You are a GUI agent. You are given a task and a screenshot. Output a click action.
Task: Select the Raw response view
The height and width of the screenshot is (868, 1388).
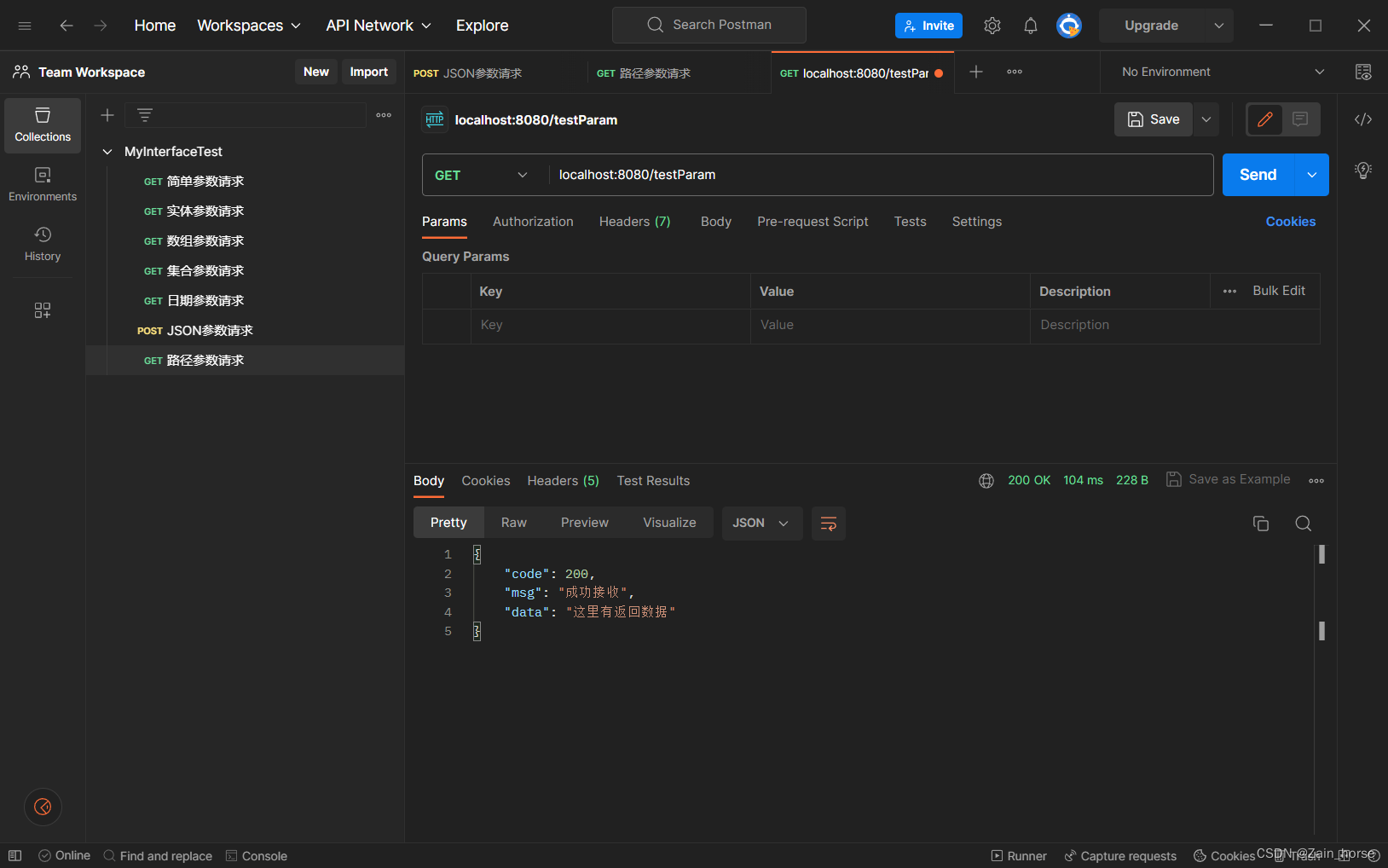coord(514,523)
